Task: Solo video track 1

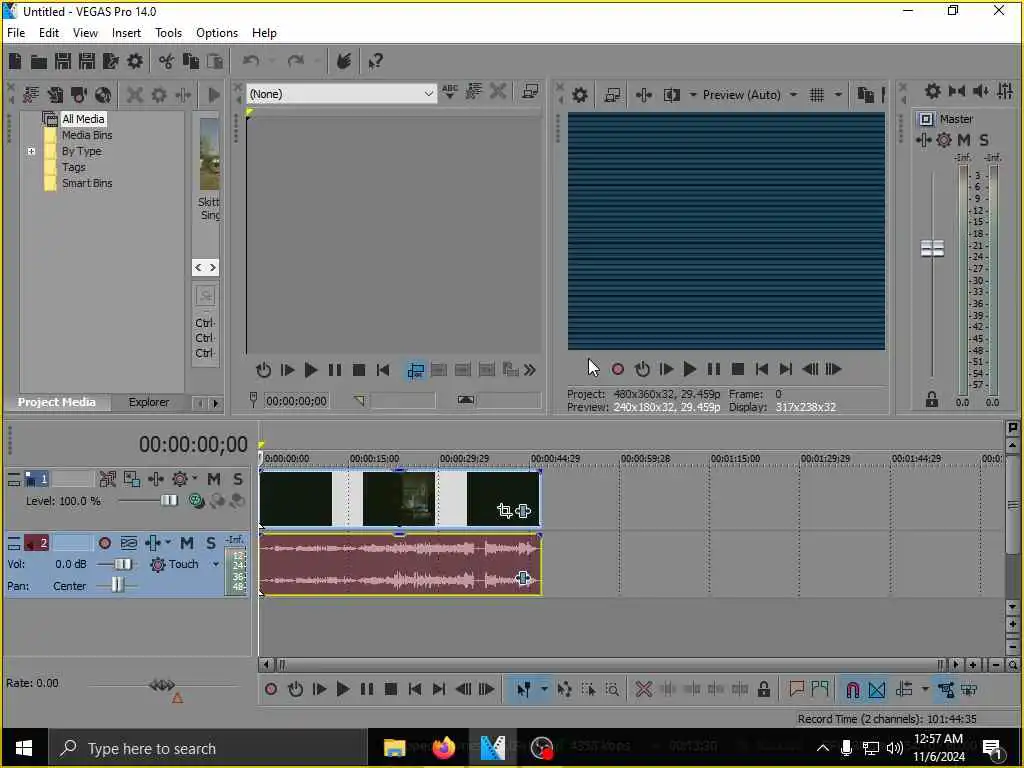Action: 238,479
